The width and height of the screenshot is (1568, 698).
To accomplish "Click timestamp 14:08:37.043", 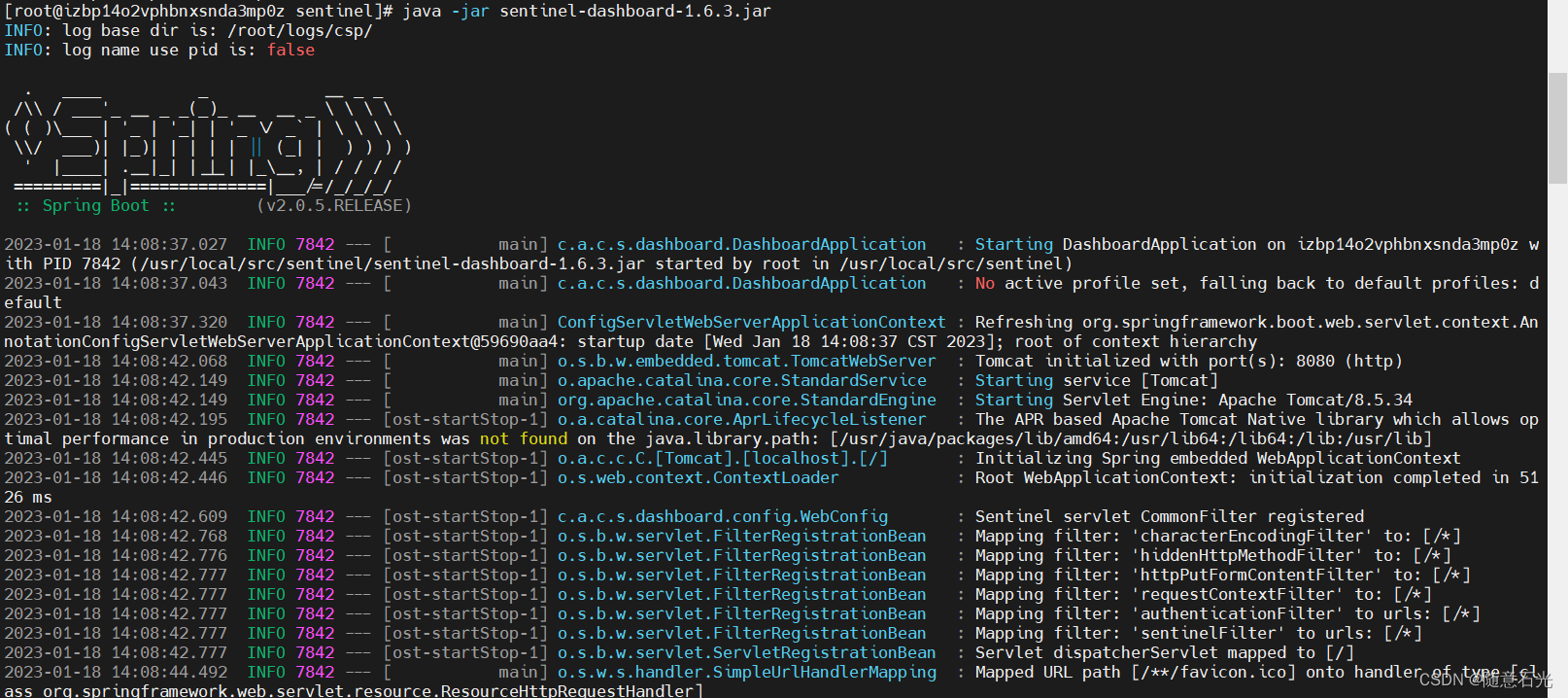I will click(x=169, y=283).
